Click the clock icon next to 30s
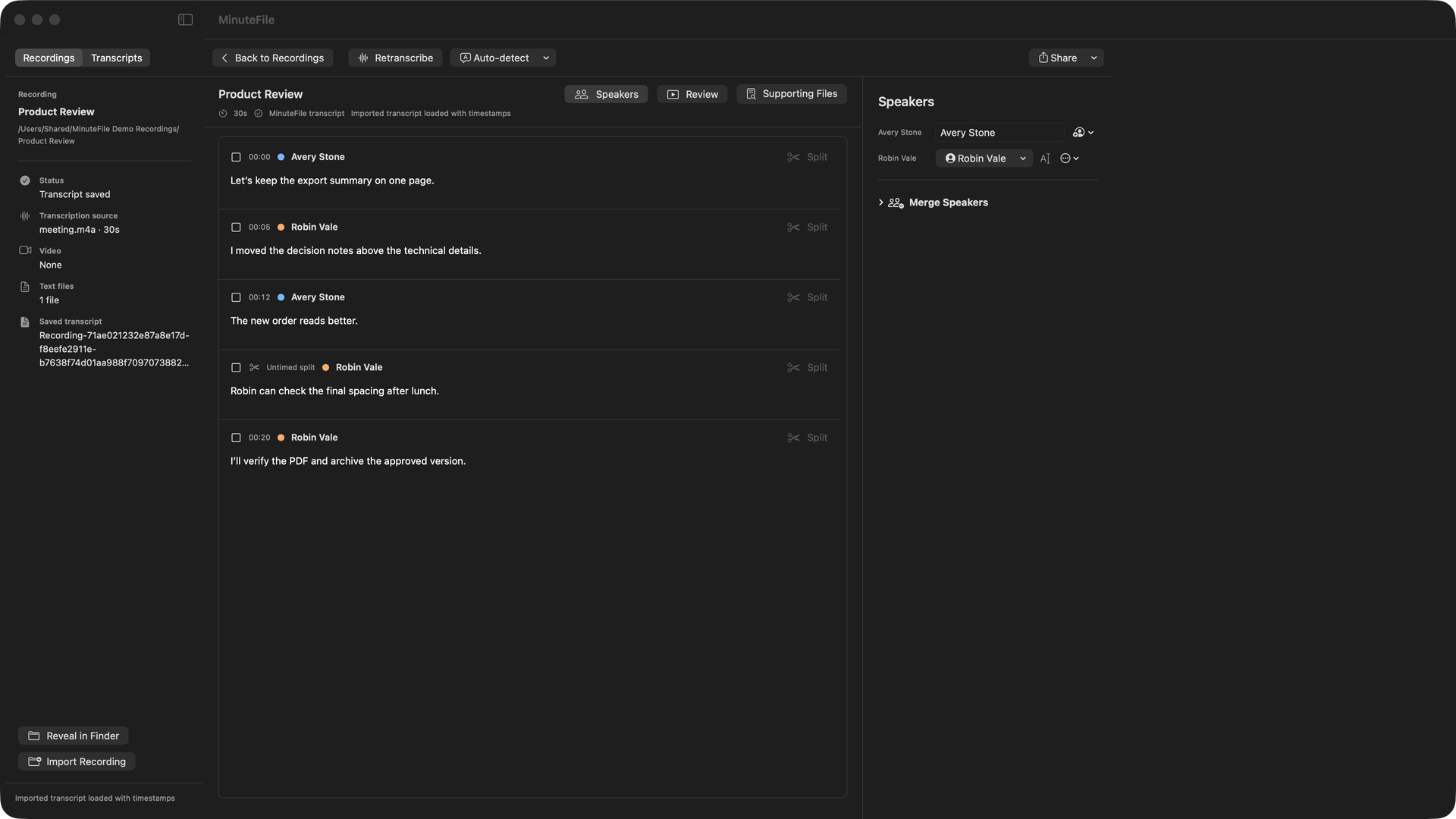The height and width of the screenshot is (819, 1456). pyautogui.click(x=223, y=114)
